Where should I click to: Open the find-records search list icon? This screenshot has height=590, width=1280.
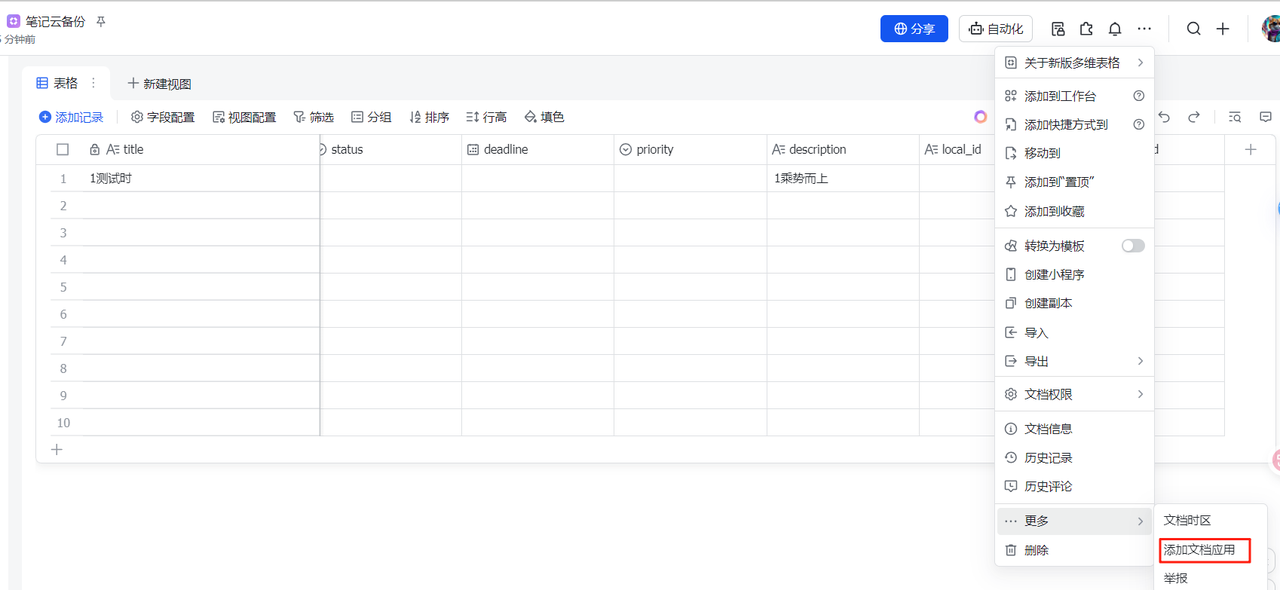(1235, 117)
